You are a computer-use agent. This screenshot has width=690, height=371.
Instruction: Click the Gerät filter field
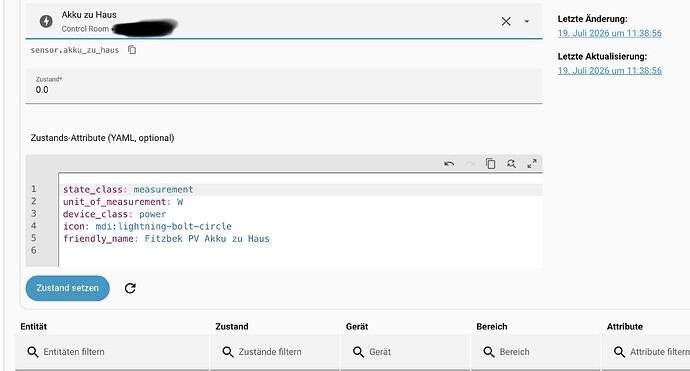tap(405, 352)
